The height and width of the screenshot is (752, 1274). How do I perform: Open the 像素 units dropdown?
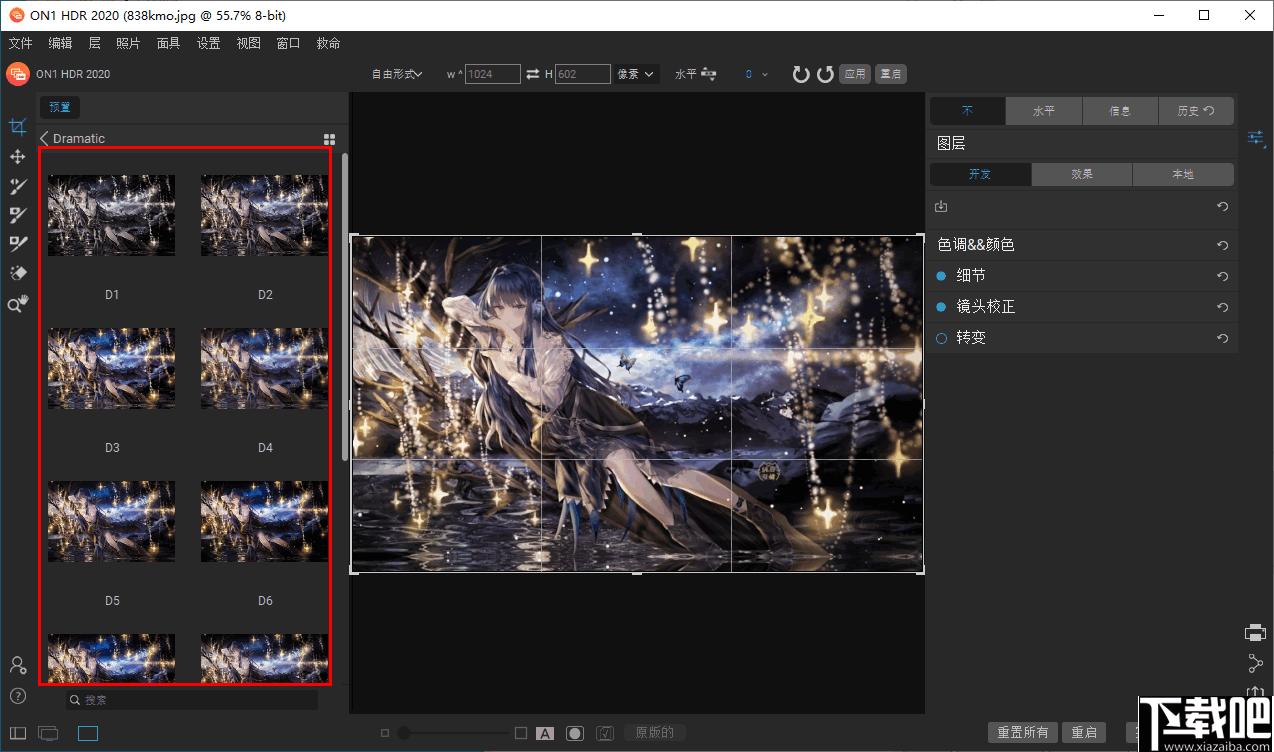click(636, 74)
